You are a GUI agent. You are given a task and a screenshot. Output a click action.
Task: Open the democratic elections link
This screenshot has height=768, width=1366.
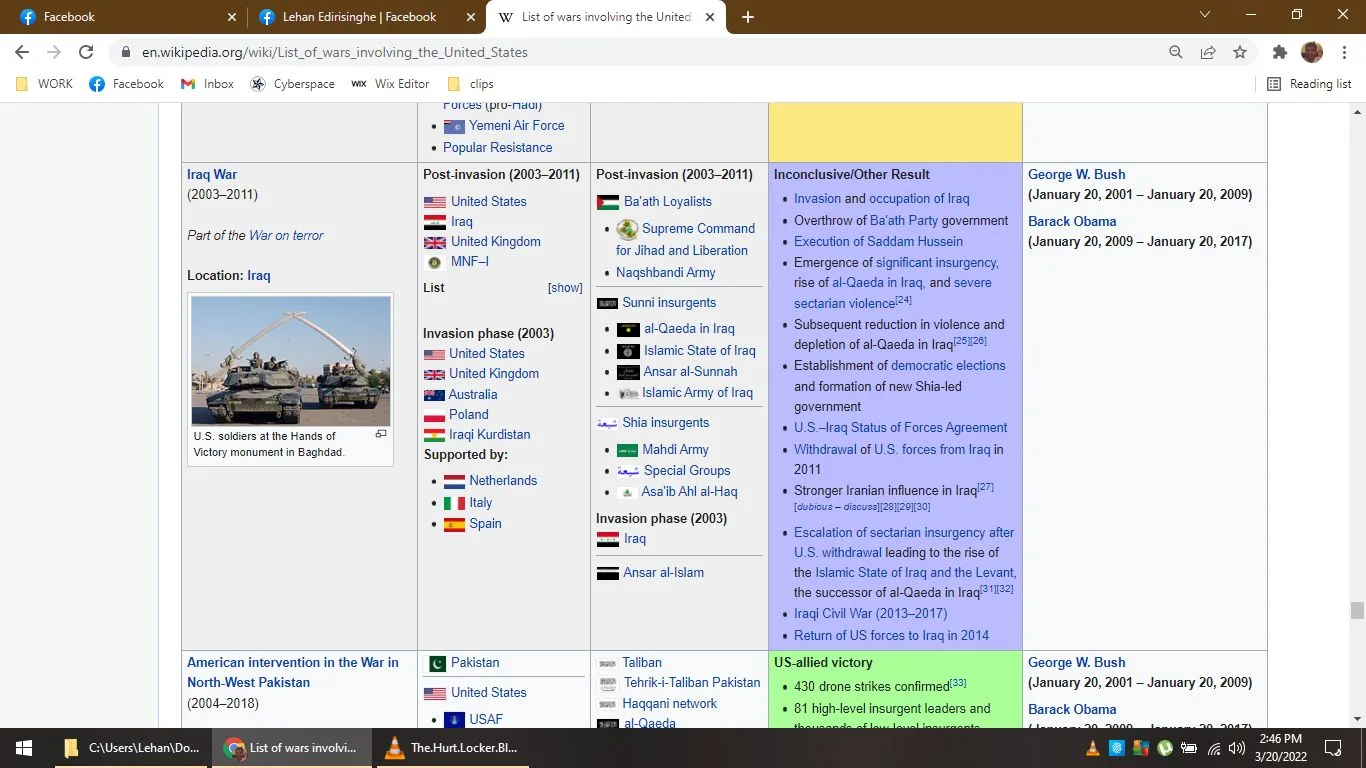(x=948, y=365)
